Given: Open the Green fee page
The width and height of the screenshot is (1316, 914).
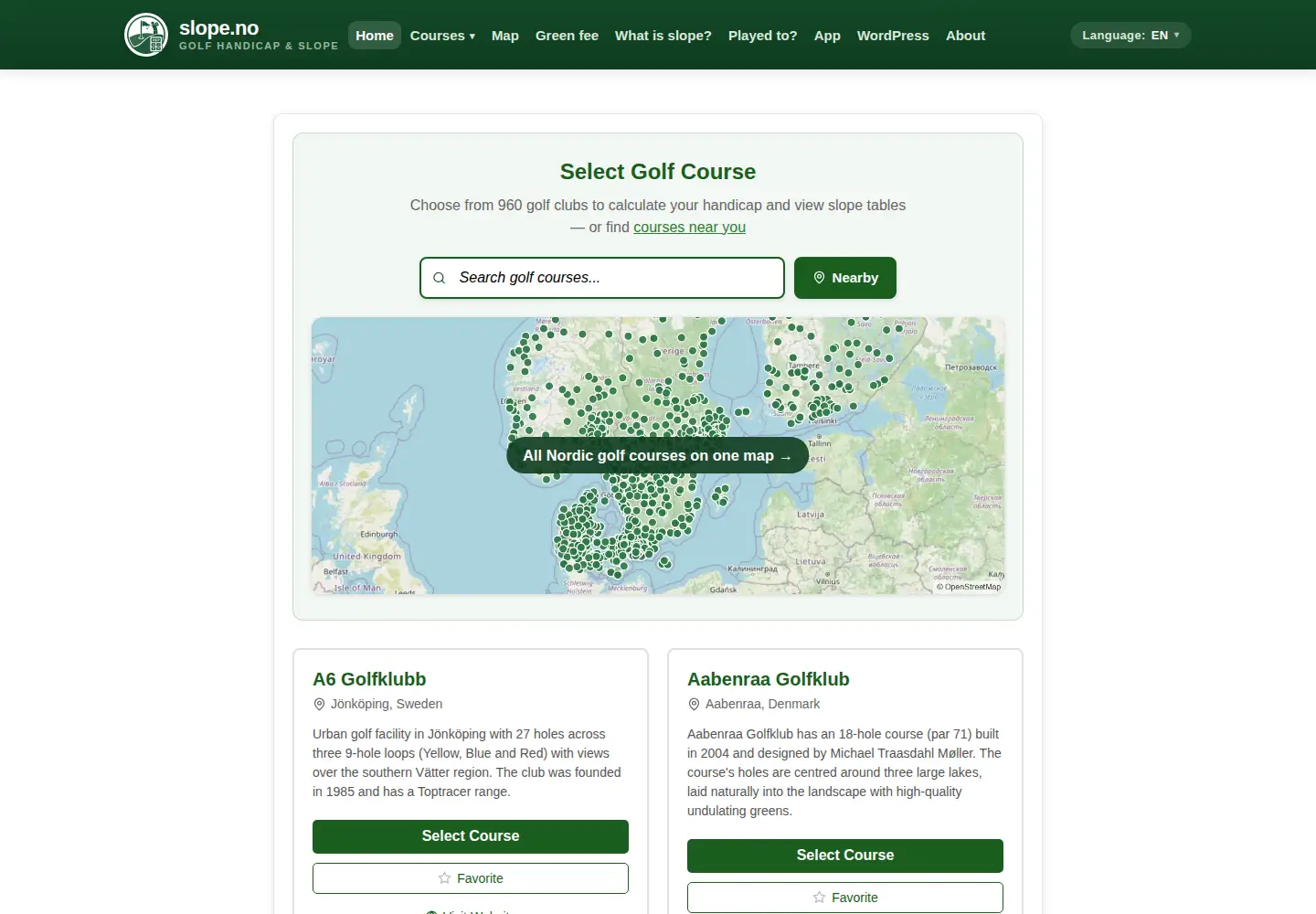Looking at the screenshot, I should [567, 36].
